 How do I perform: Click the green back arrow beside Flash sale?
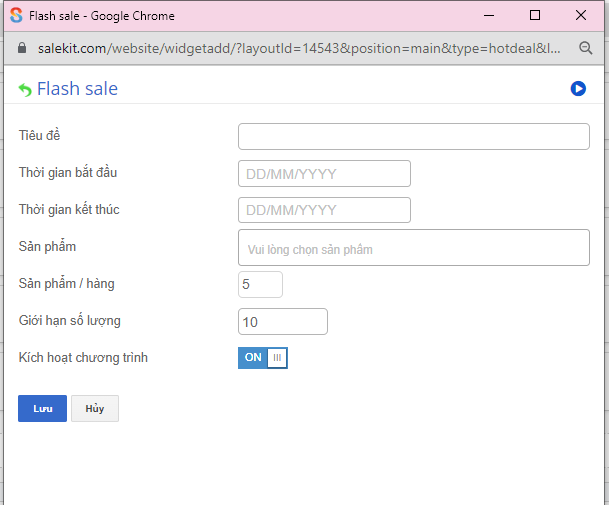(25, 90)
